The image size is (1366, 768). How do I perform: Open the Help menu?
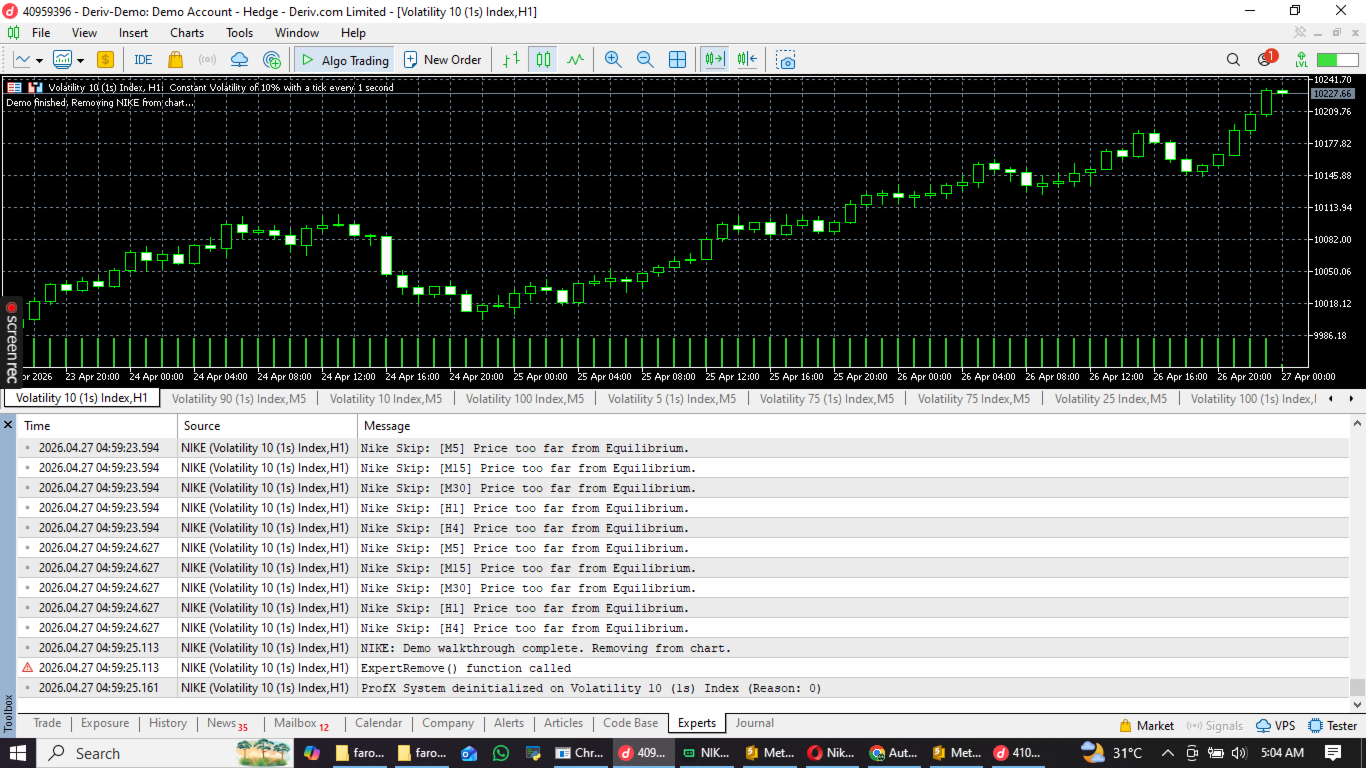[x=353, y=33]
